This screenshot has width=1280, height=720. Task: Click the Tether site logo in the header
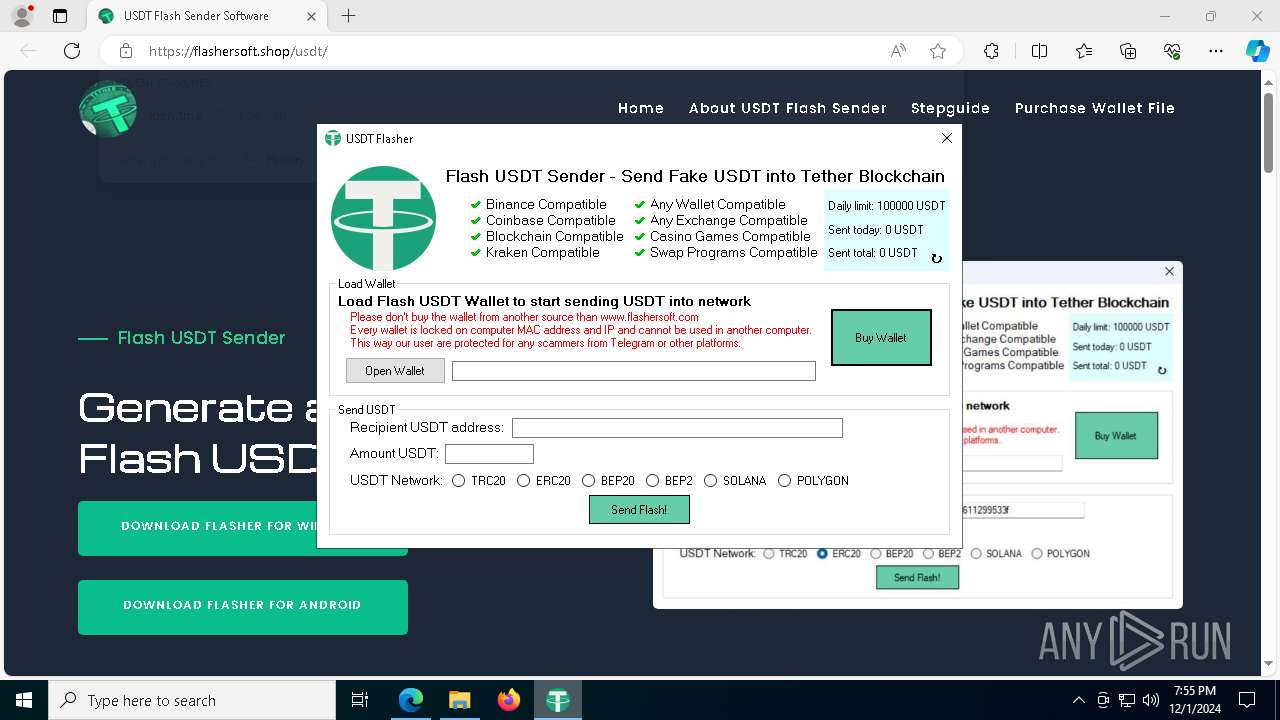pyautogui.click(x=108, y=108)
